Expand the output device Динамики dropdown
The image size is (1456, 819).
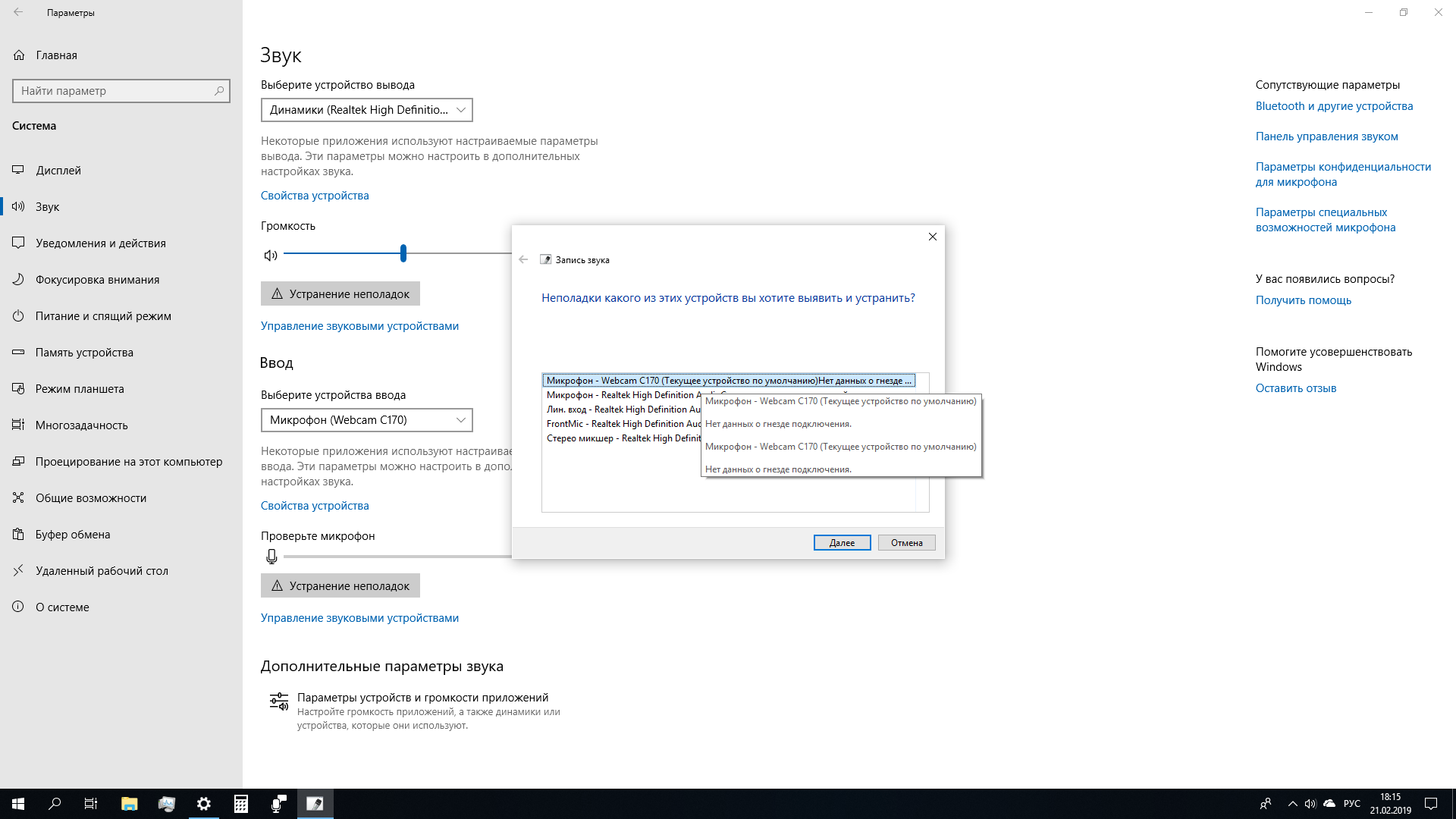pyautogui.click(x=367, y=110)
